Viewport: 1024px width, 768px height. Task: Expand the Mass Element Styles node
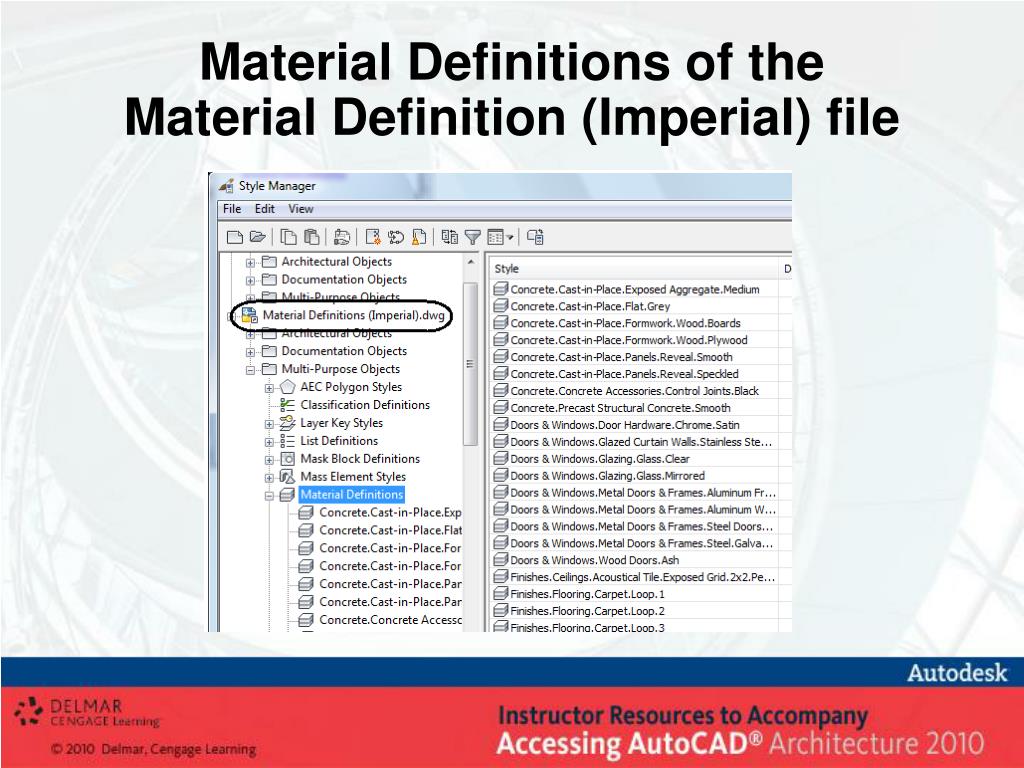coord(269,477)
